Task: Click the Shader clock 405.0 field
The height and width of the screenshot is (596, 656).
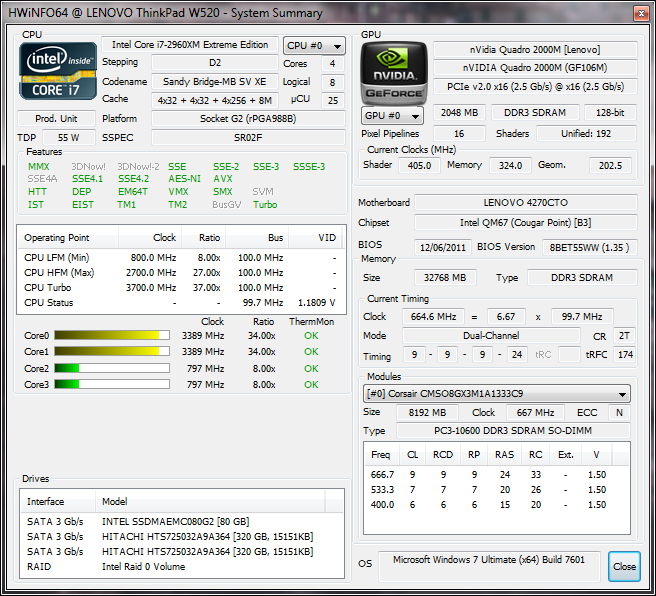Action: [x=419, y=166]
